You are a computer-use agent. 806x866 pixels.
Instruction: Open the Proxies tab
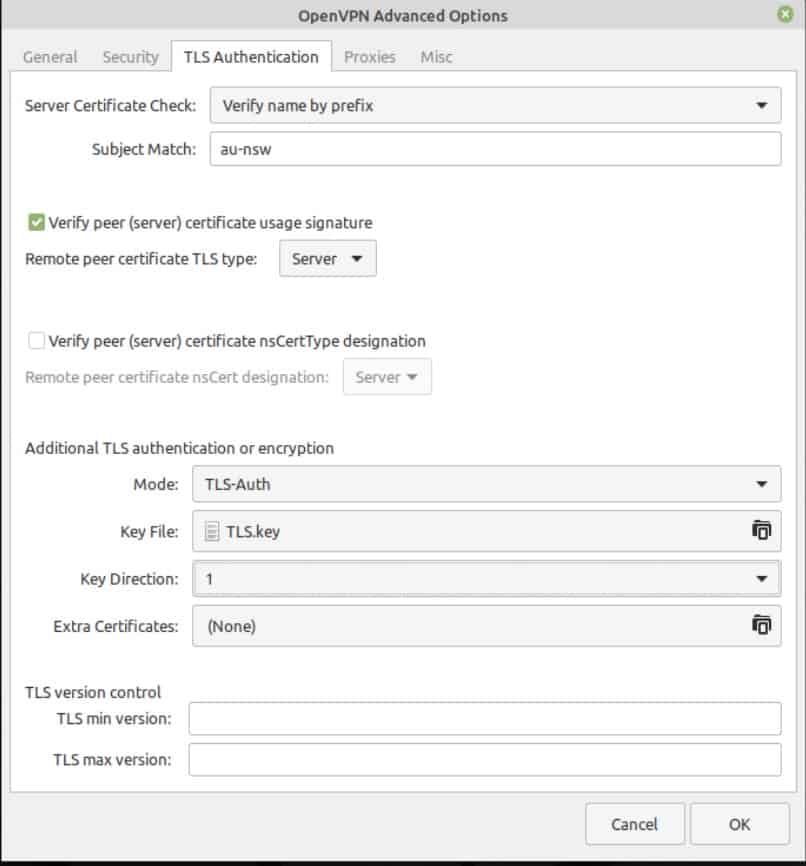[x=370, y=57]
